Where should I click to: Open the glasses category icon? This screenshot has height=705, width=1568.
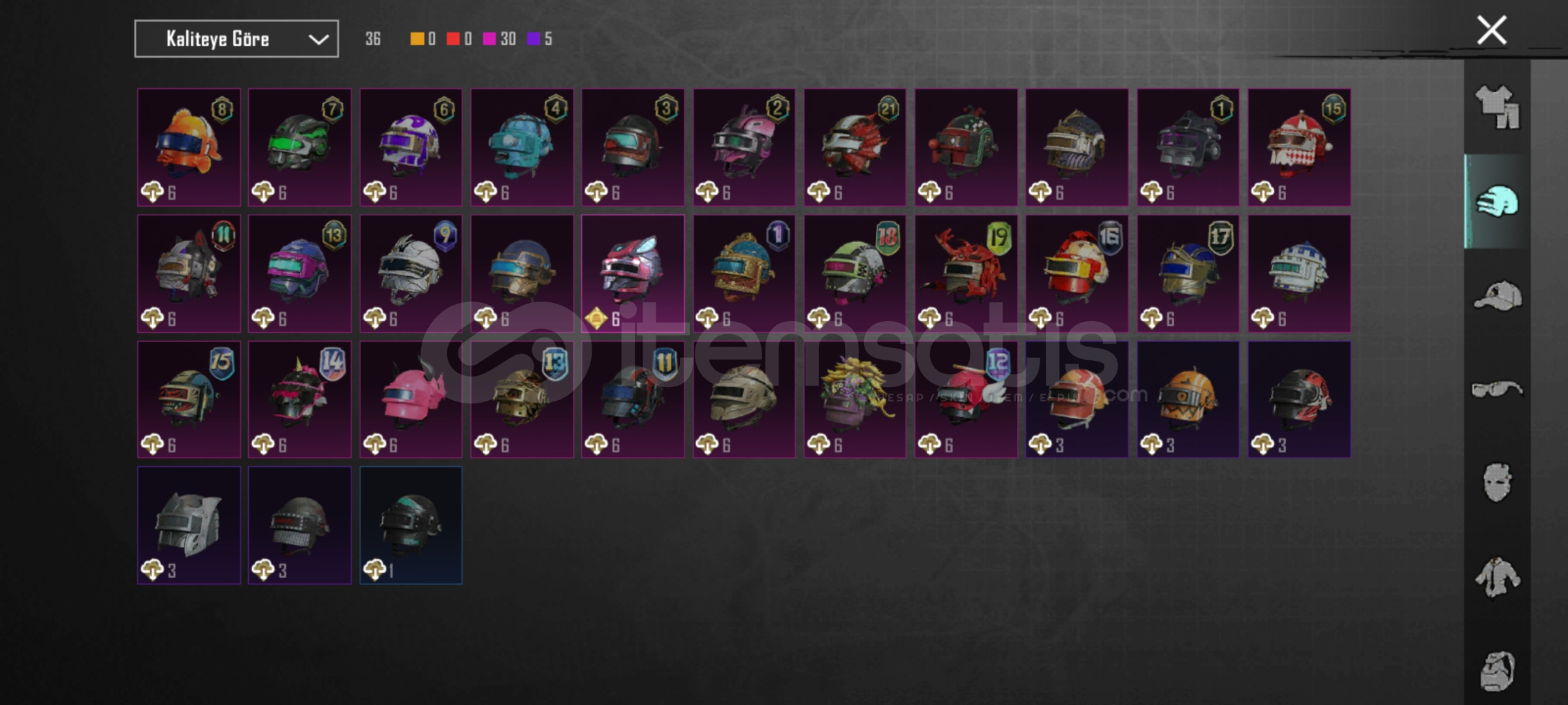pyautogui.click(x=1497, y=390)
